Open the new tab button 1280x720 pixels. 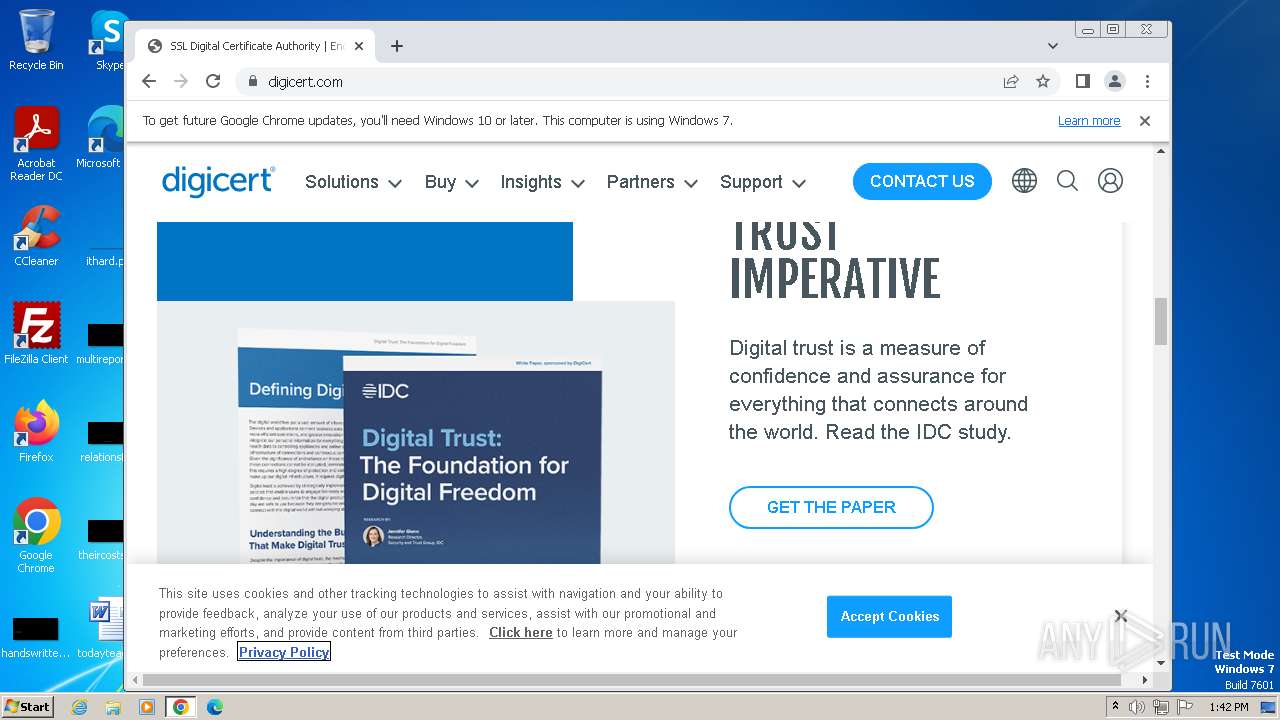[397, 46]
